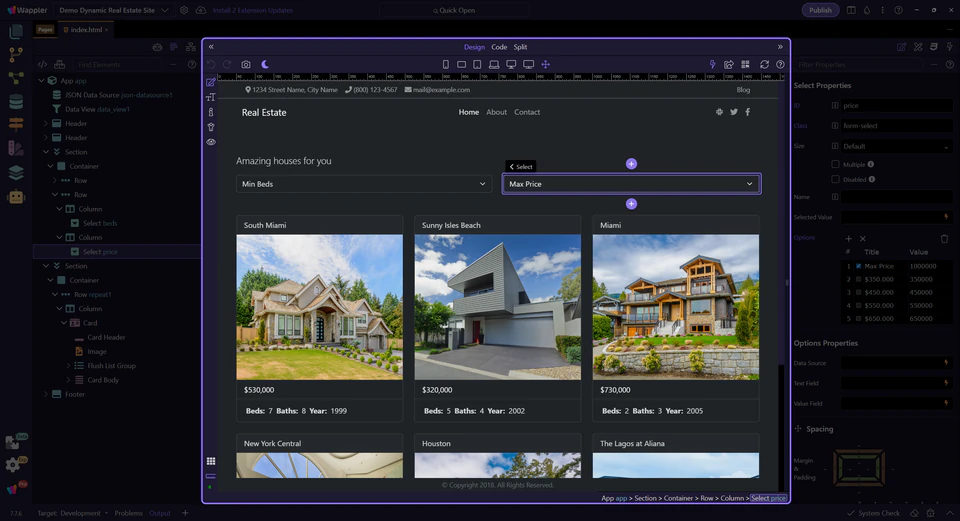
Task: Click the refresh icon in design toolbar
Action: (x=764, y=64)
